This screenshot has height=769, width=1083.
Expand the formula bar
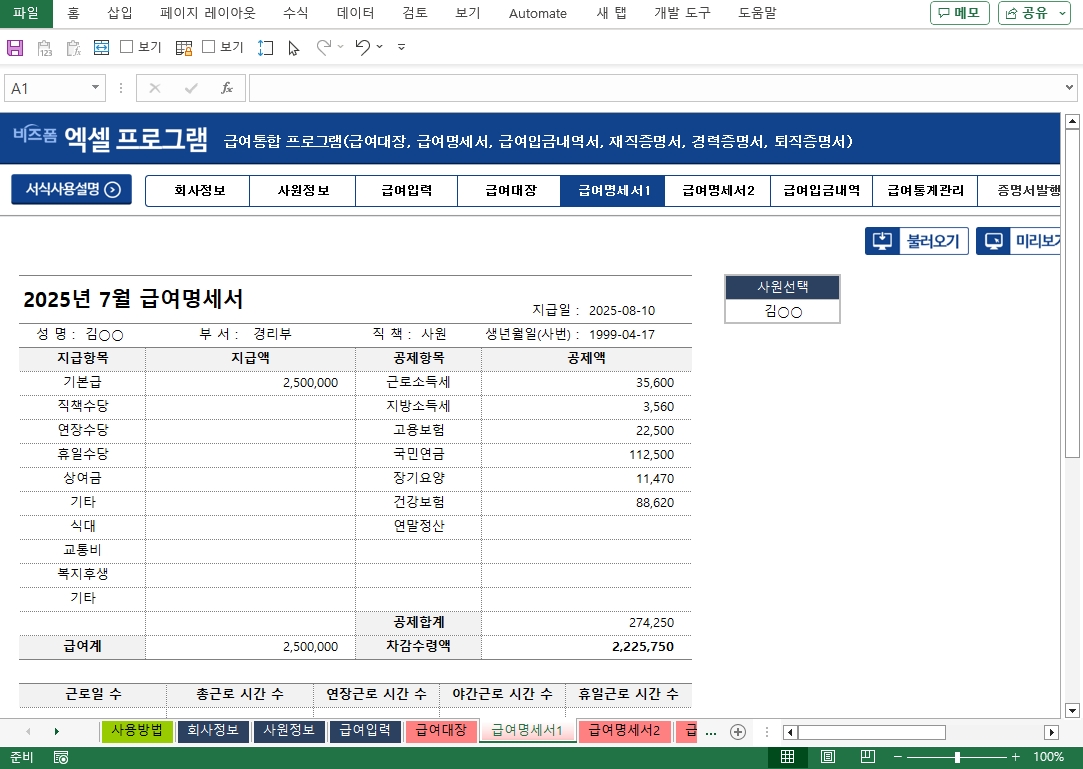[1070, 88]
